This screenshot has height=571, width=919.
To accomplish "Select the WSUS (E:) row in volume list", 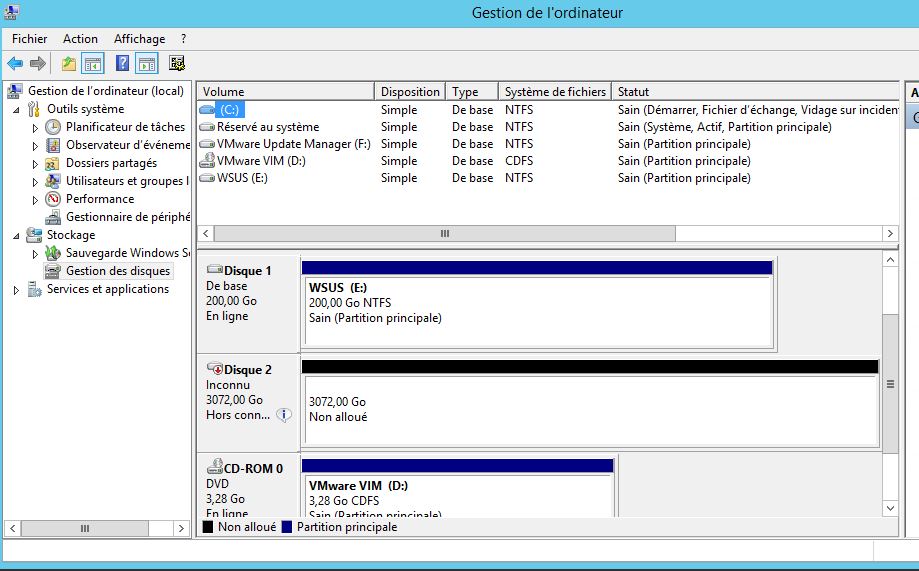I will (x=547, y=178).
